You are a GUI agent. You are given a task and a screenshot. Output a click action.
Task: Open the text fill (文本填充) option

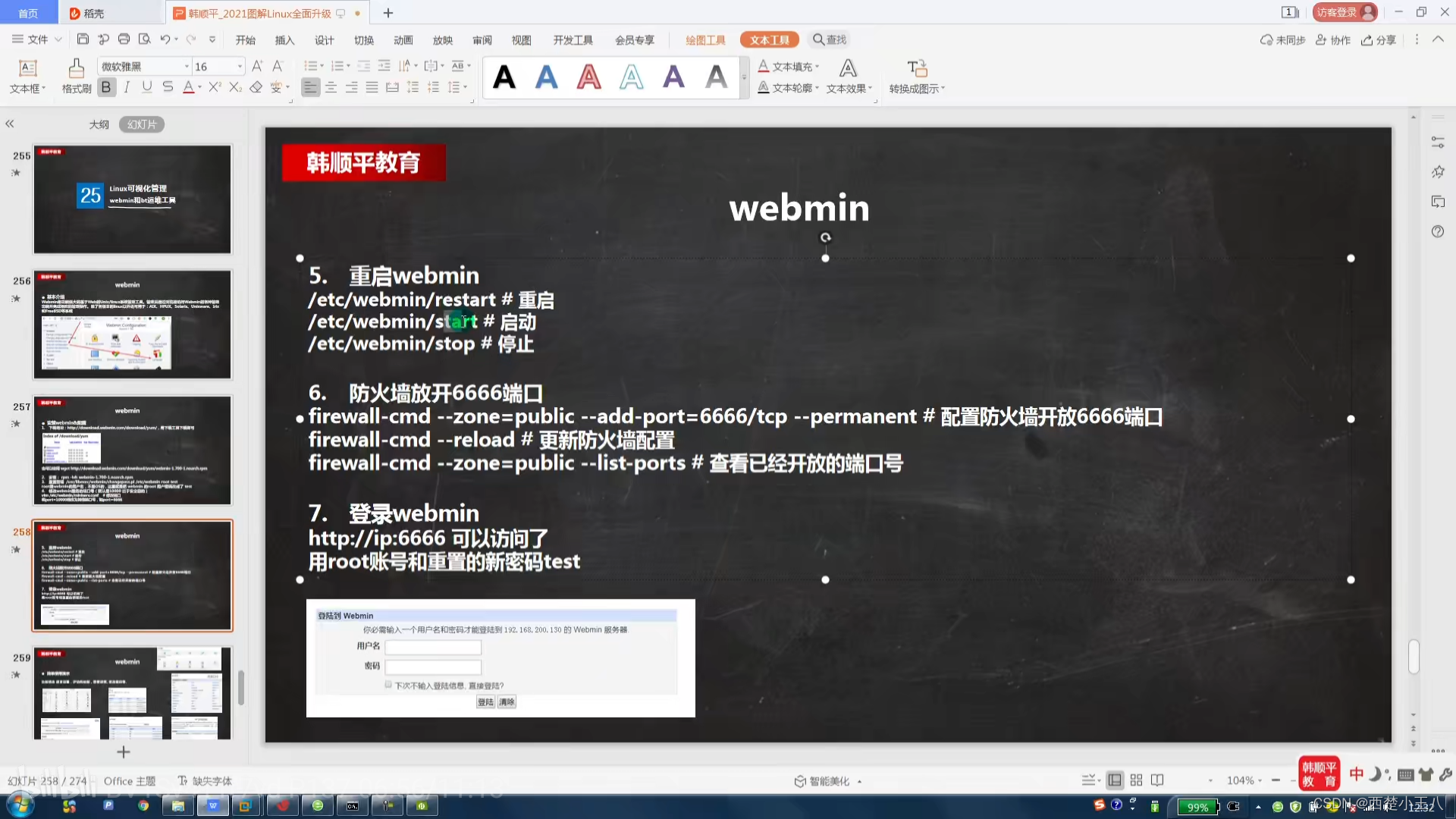(x=789, y=66)
